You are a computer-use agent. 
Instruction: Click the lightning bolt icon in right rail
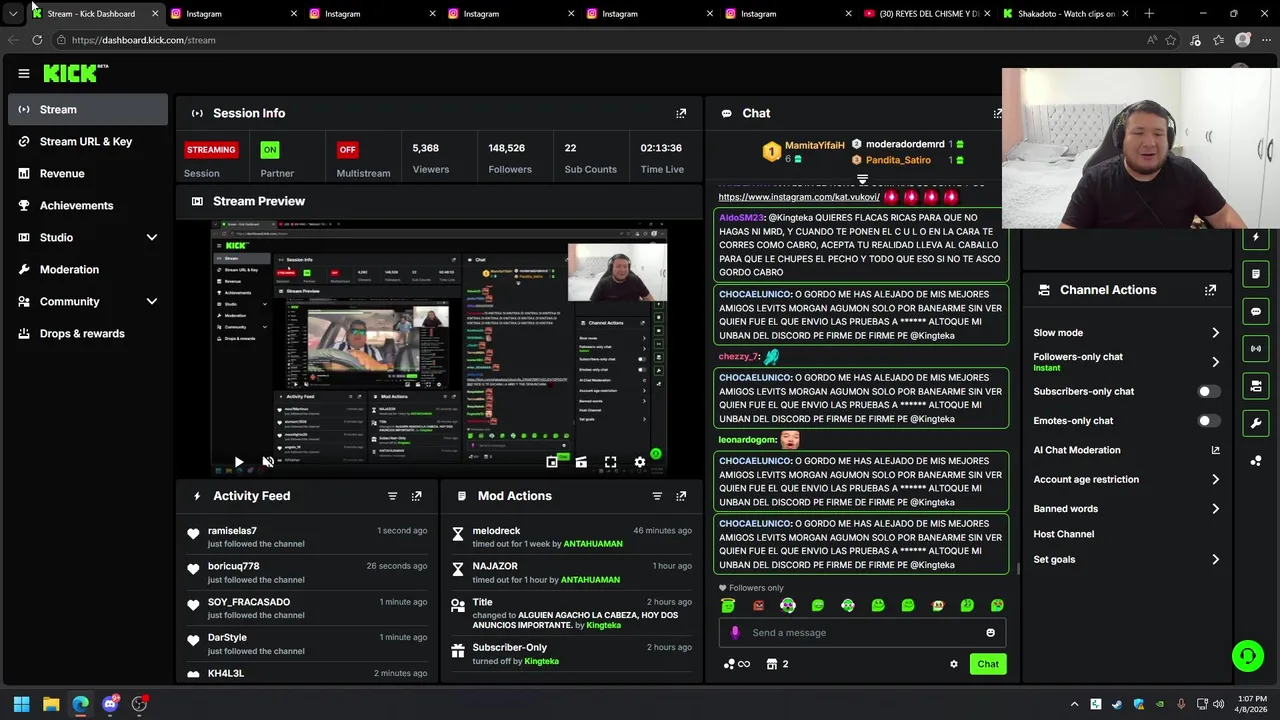(x=1256, y=237)
